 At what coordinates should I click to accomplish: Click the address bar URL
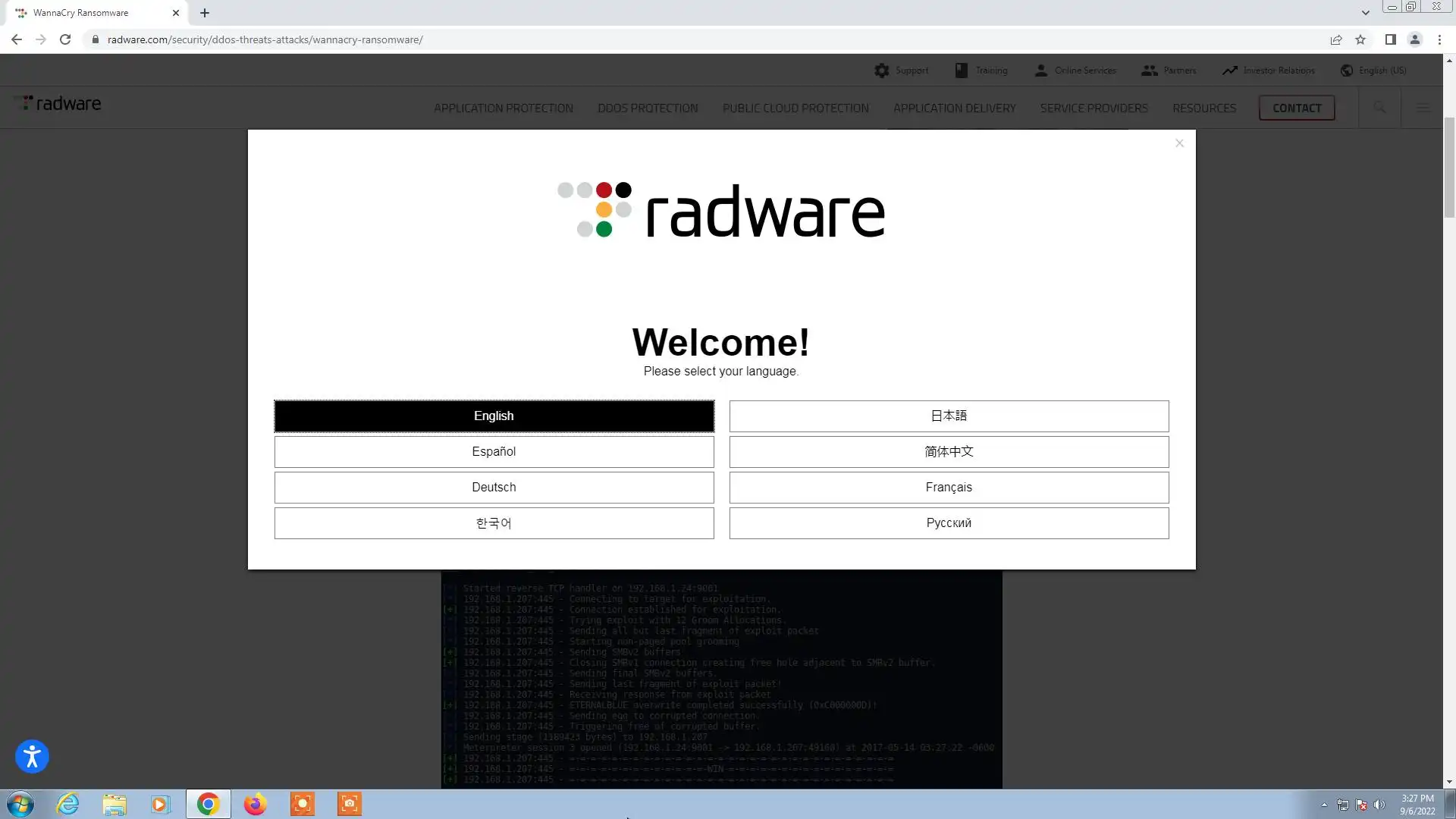tap(265, 39)
